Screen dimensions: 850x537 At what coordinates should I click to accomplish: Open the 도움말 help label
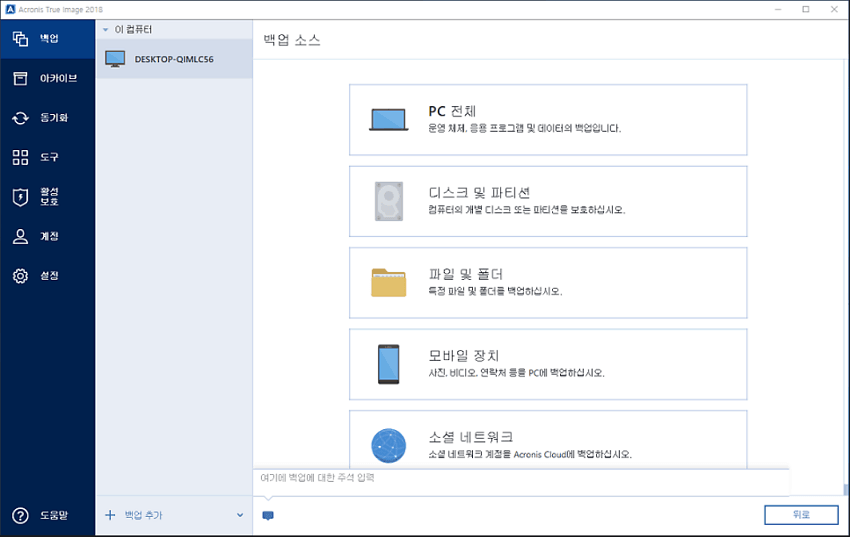[54, 515]
